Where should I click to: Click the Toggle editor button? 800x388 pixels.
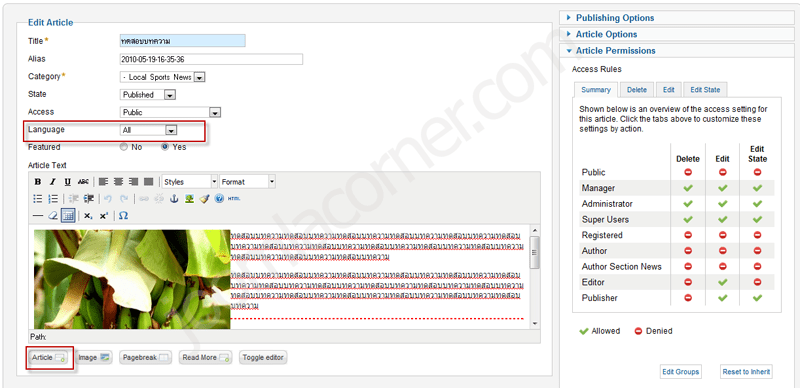263,357
